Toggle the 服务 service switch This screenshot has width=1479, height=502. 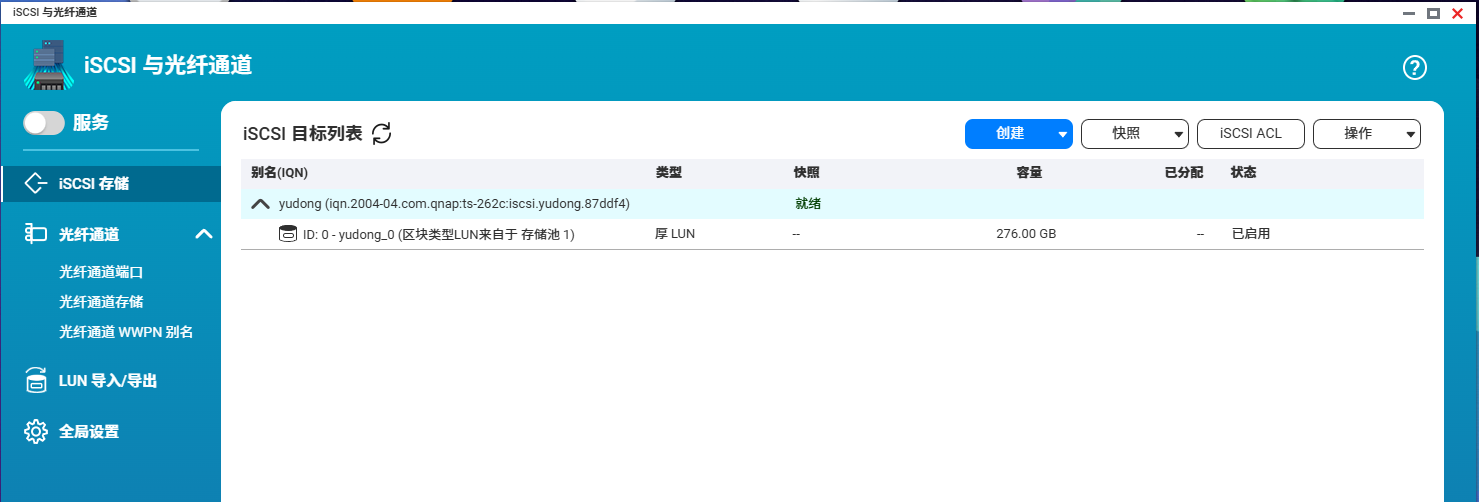(44, 123)
